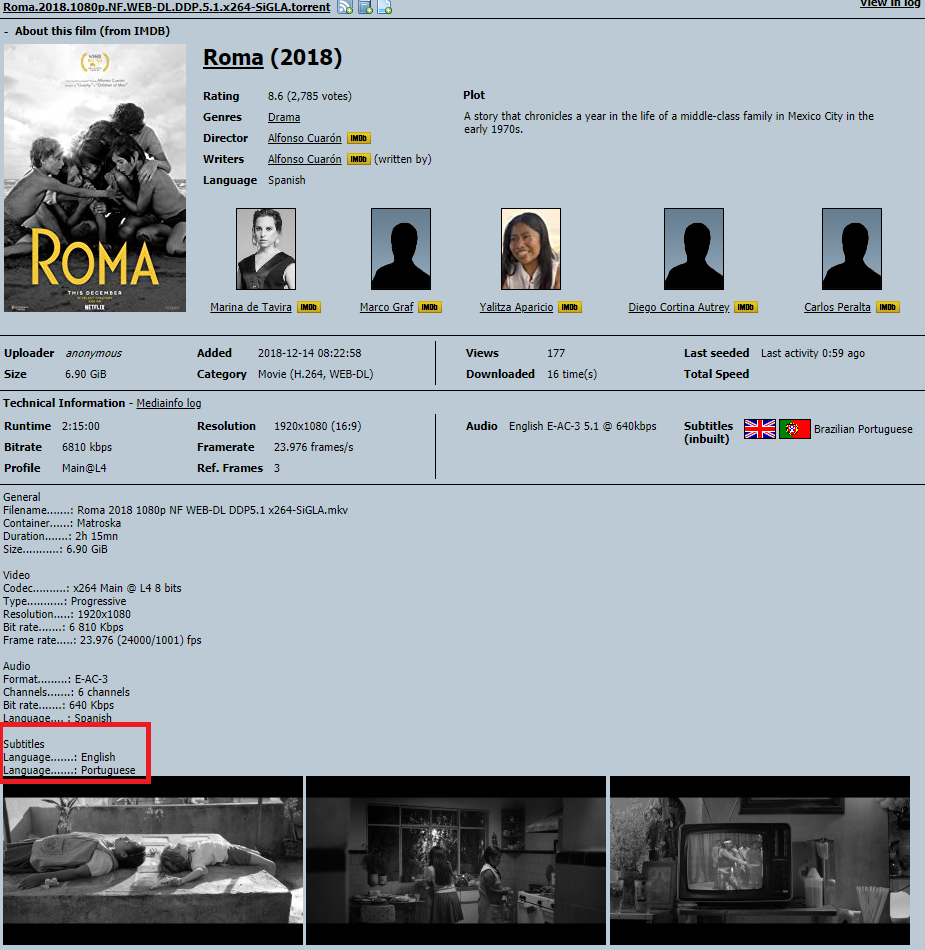Click the bookmark add icon beside torrent name
Screen dimensions: 925x950
coord(365,7)
